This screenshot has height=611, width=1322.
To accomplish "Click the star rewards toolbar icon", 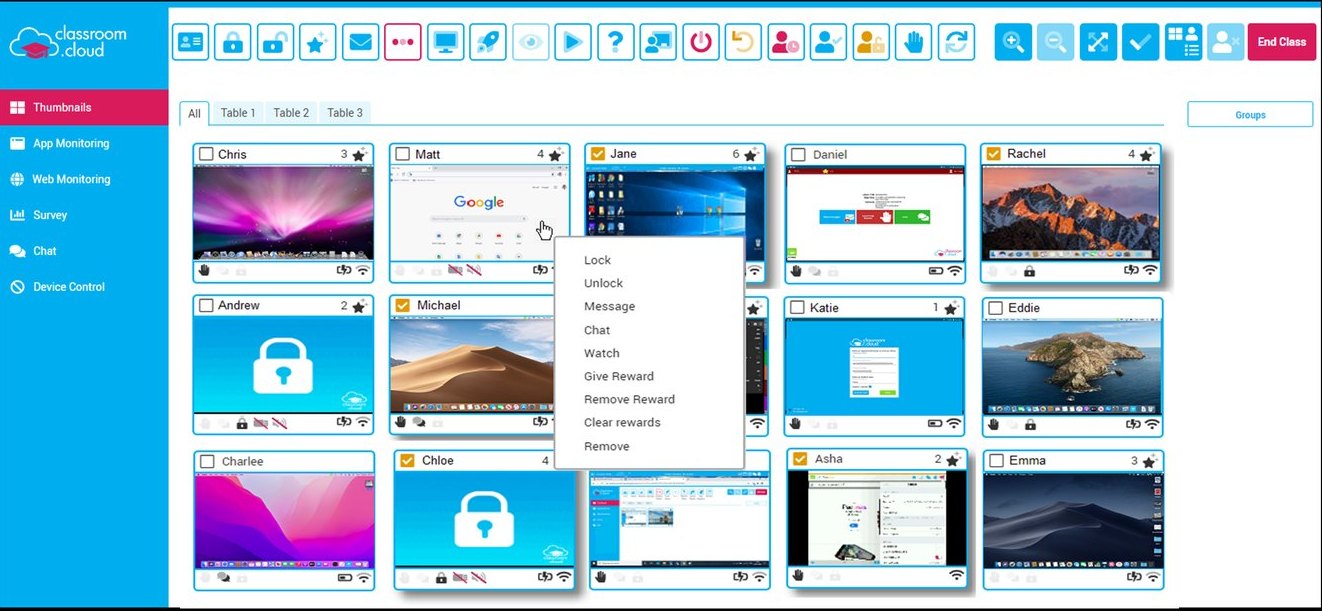I will coord(317,42).
